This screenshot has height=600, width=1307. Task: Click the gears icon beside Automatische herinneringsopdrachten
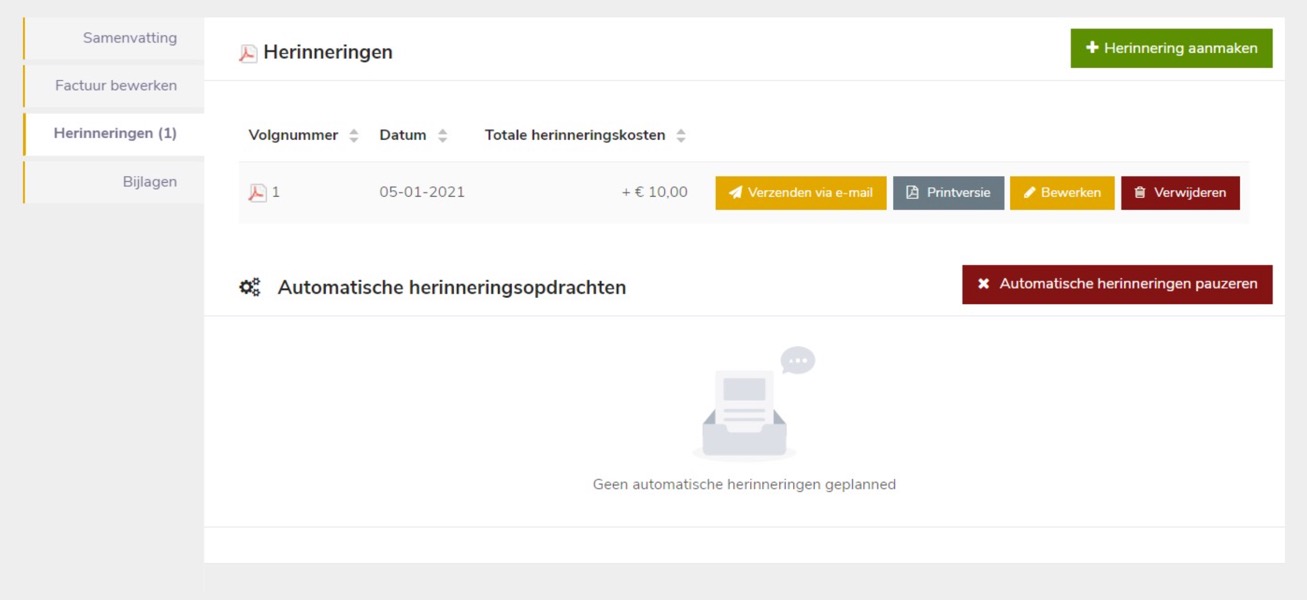click(x=249, y=288)
